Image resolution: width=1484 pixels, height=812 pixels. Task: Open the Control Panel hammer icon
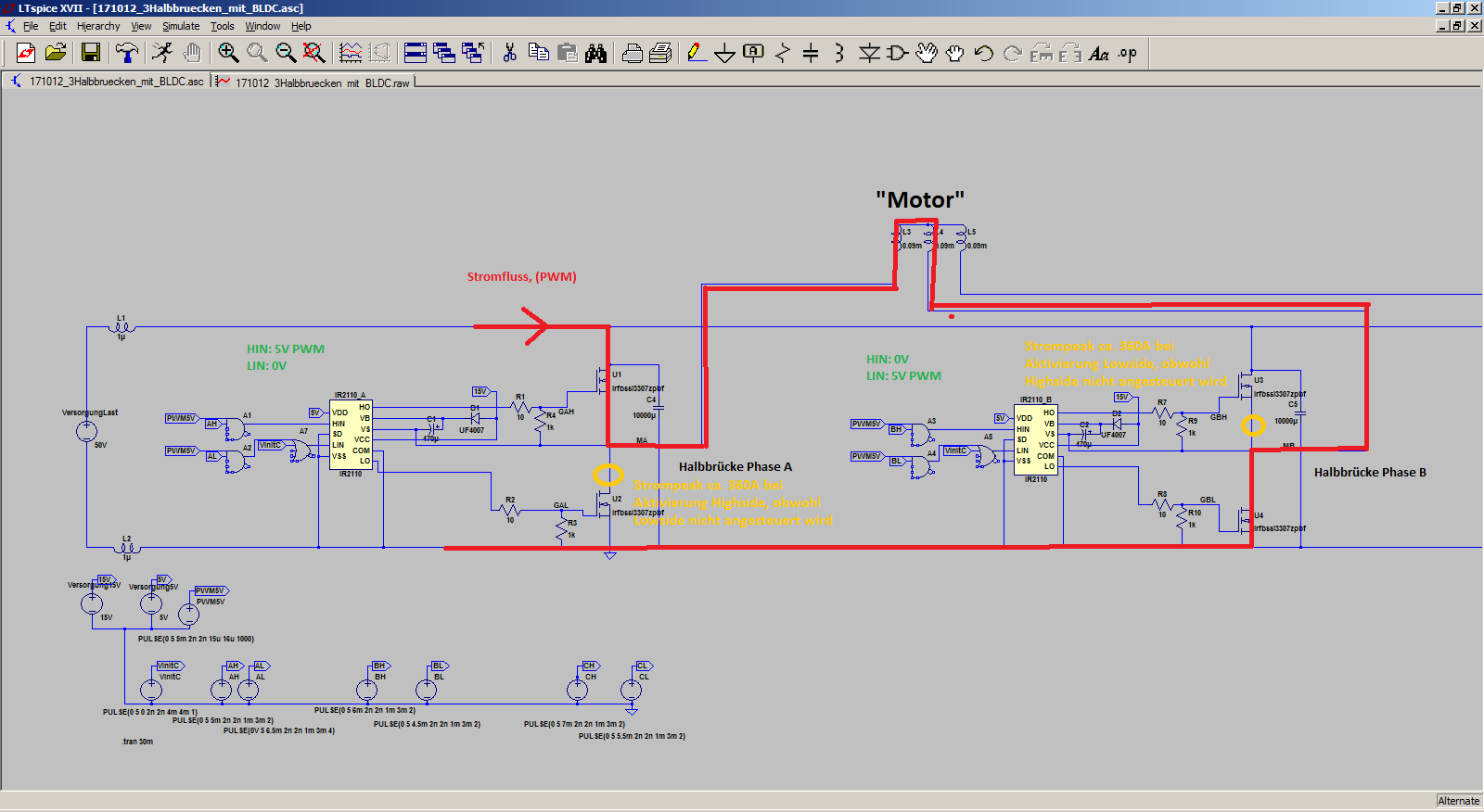coord(126,53)
